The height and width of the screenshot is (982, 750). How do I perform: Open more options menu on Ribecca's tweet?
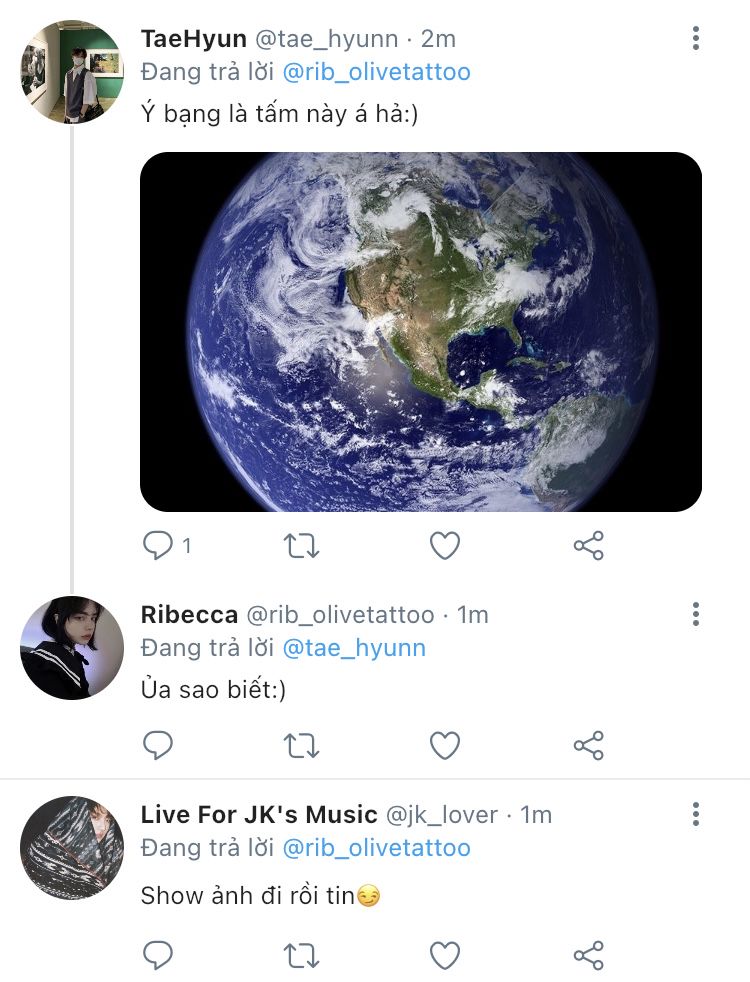[696, 614]
